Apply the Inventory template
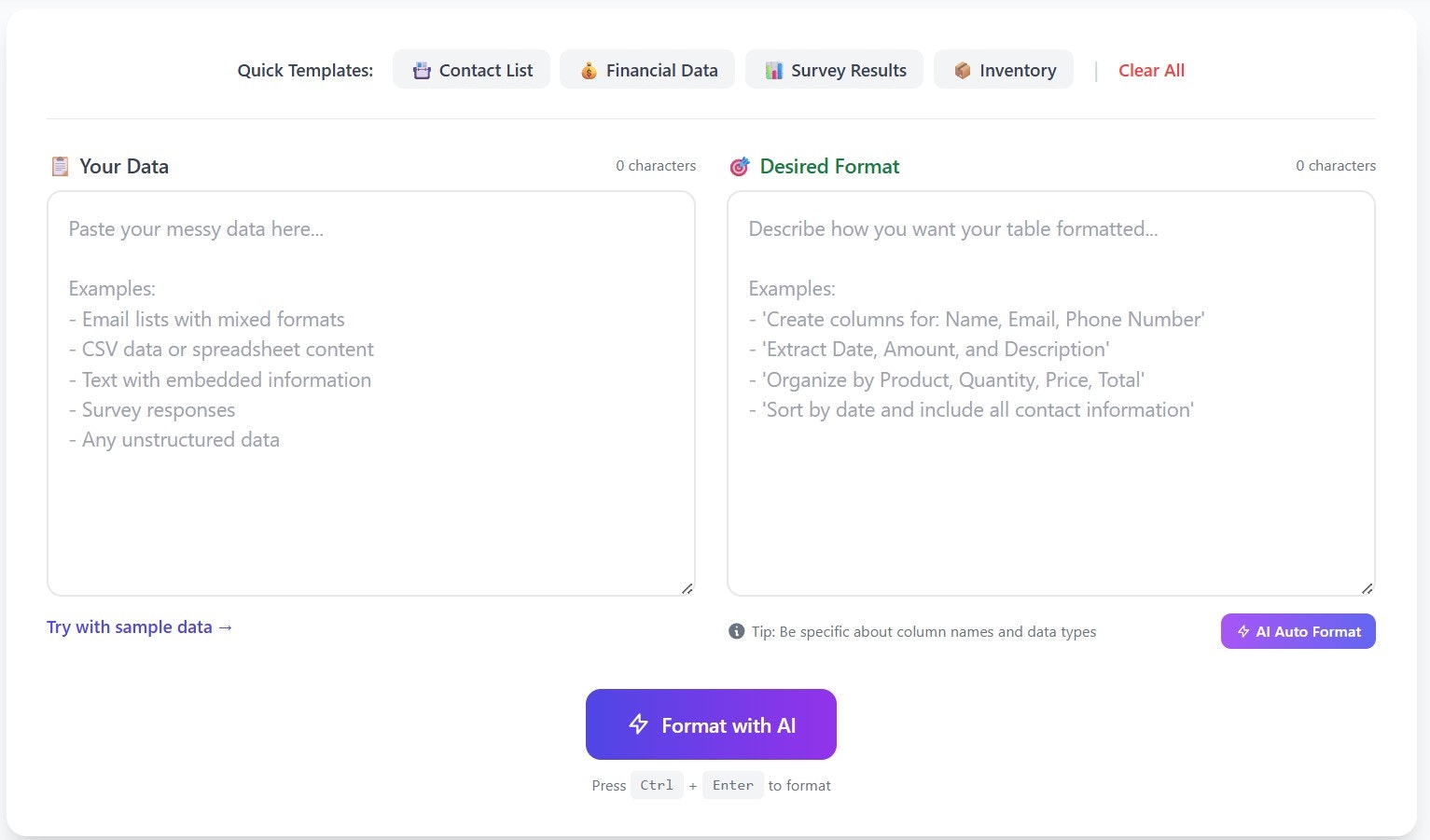The height and width of the screenshot is (840, 1430). pyautogui.click(x=1004, y=70)
